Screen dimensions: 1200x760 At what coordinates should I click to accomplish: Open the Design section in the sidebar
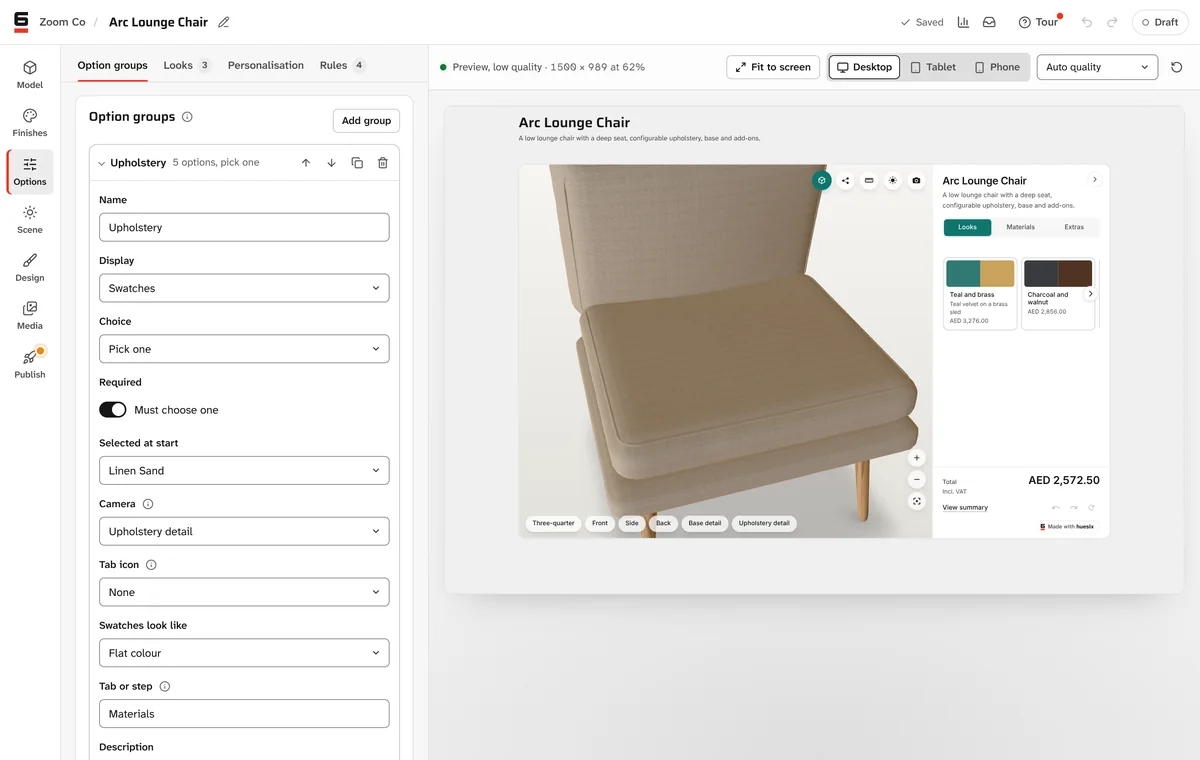30,268
